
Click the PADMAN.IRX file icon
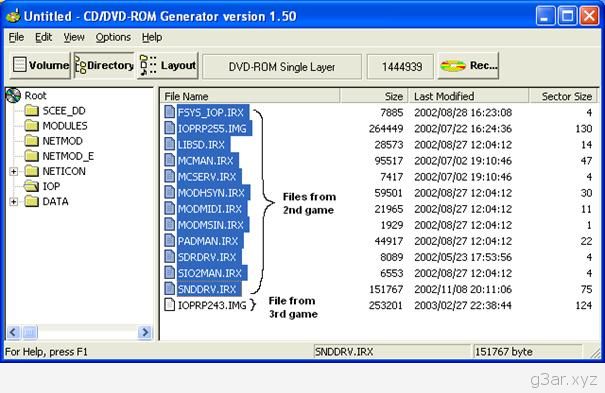(169, 241)
